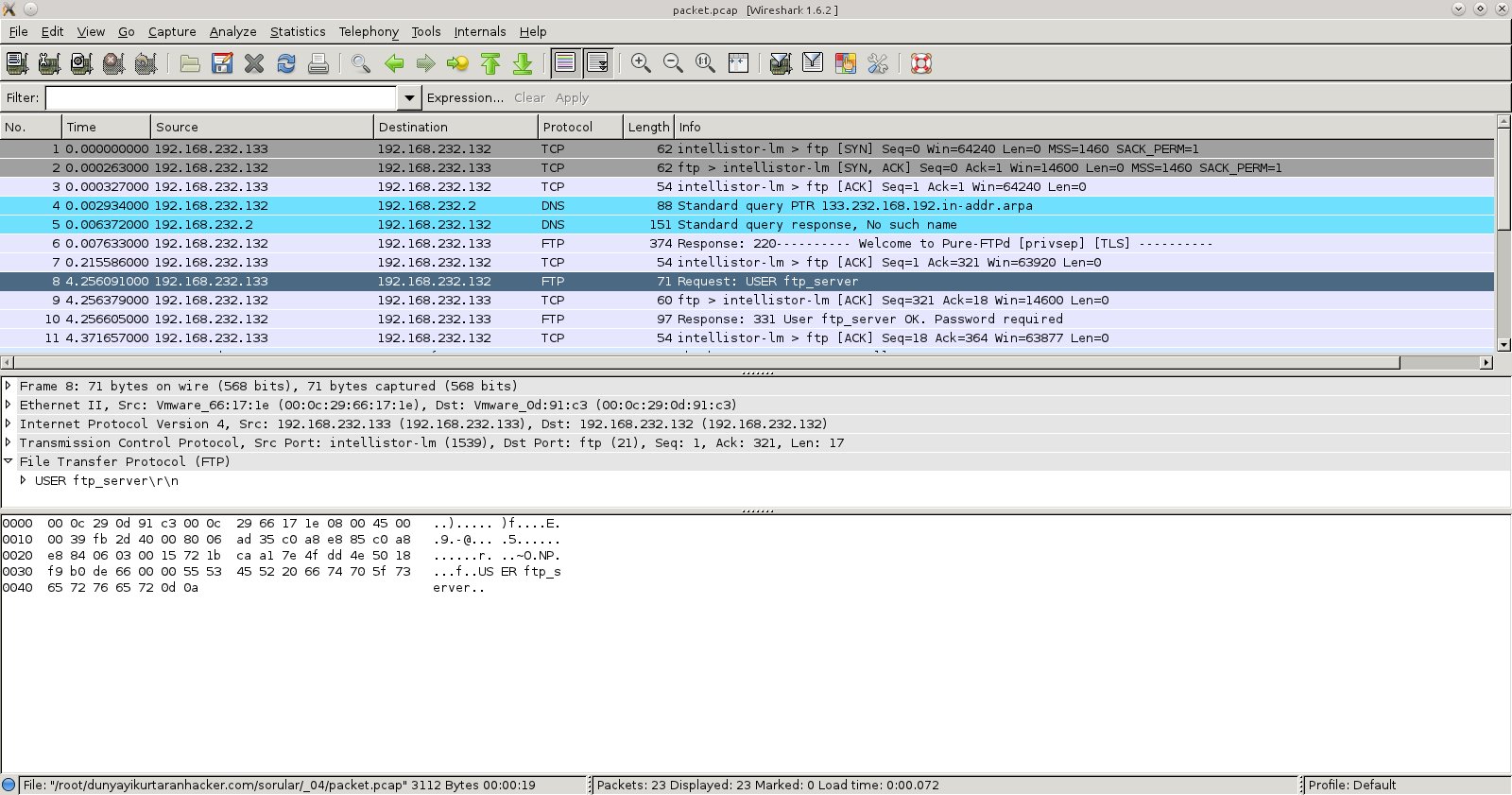Print packets using printer icon

point(318,63)
